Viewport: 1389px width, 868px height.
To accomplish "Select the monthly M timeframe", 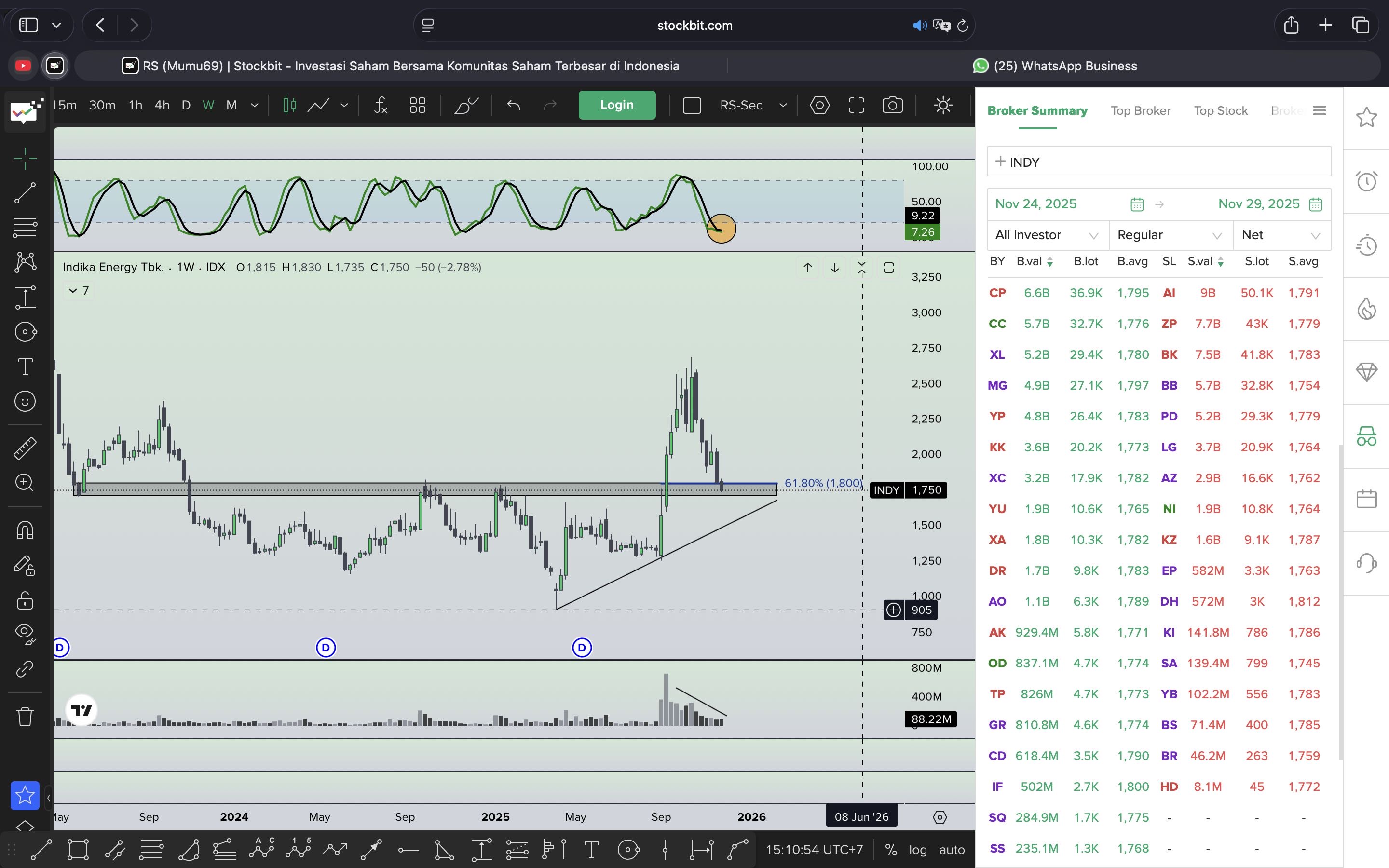I will click(231, 105).
